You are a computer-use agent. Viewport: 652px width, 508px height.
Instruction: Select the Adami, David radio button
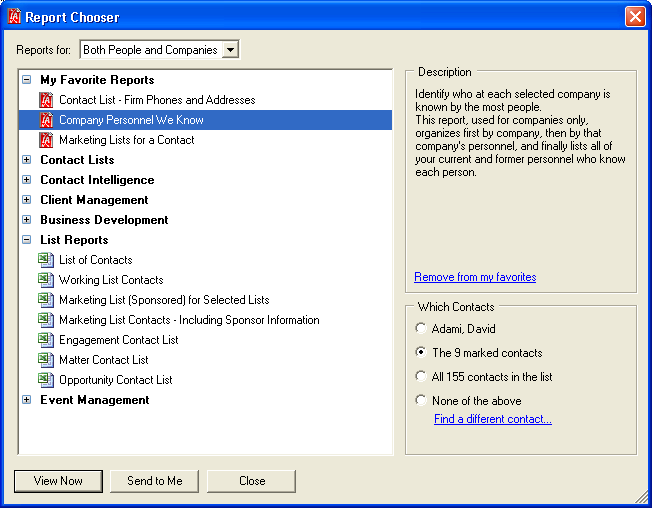tap(421, 328)
